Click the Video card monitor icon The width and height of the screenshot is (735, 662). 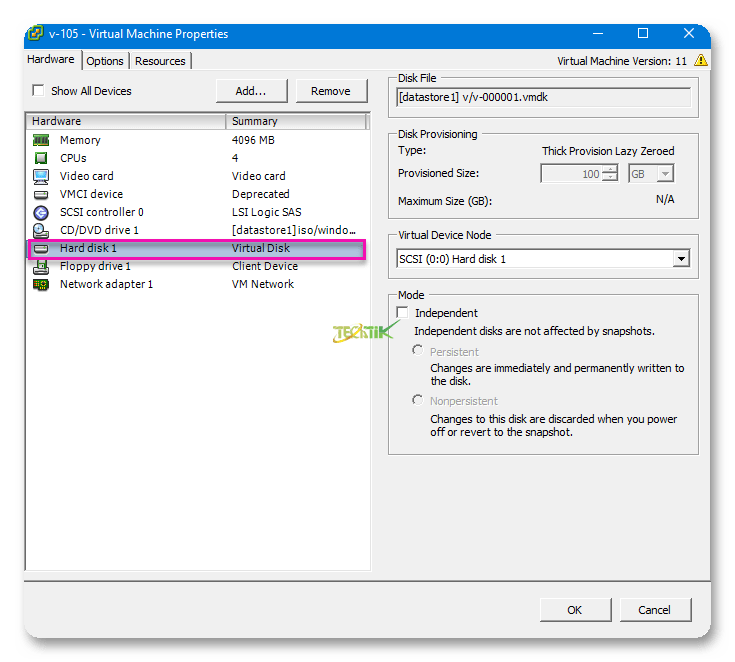(41, 176)
